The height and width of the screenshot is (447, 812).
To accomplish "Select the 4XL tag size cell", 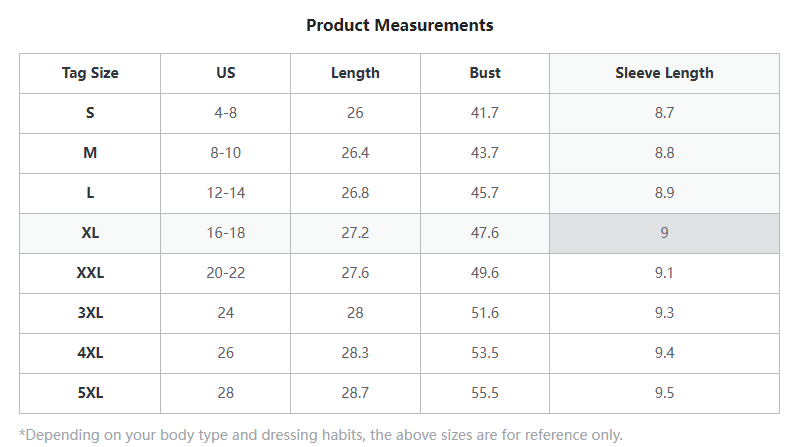I will (90, 353).
